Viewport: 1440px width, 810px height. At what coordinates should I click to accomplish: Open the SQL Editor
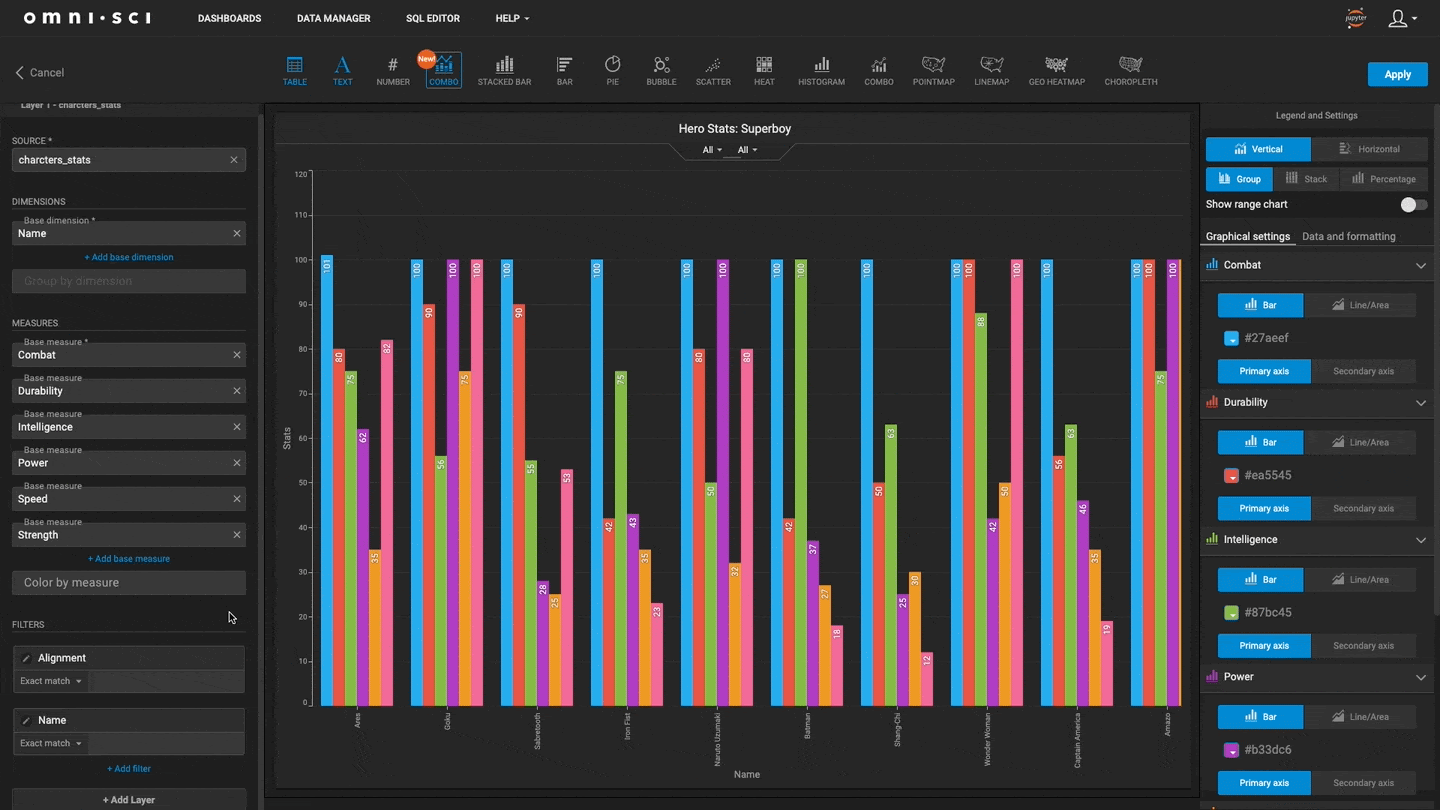[433, 18]
